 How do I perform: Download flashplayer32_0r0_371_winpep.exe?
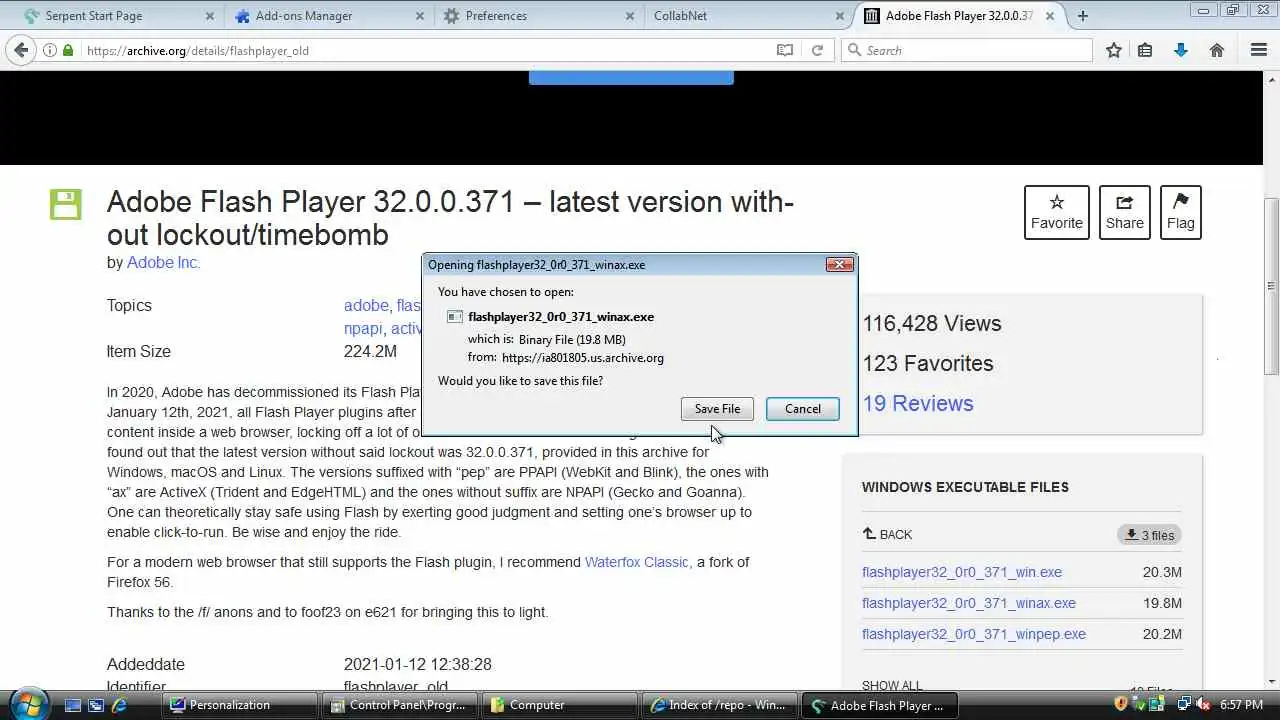[974, 634]
